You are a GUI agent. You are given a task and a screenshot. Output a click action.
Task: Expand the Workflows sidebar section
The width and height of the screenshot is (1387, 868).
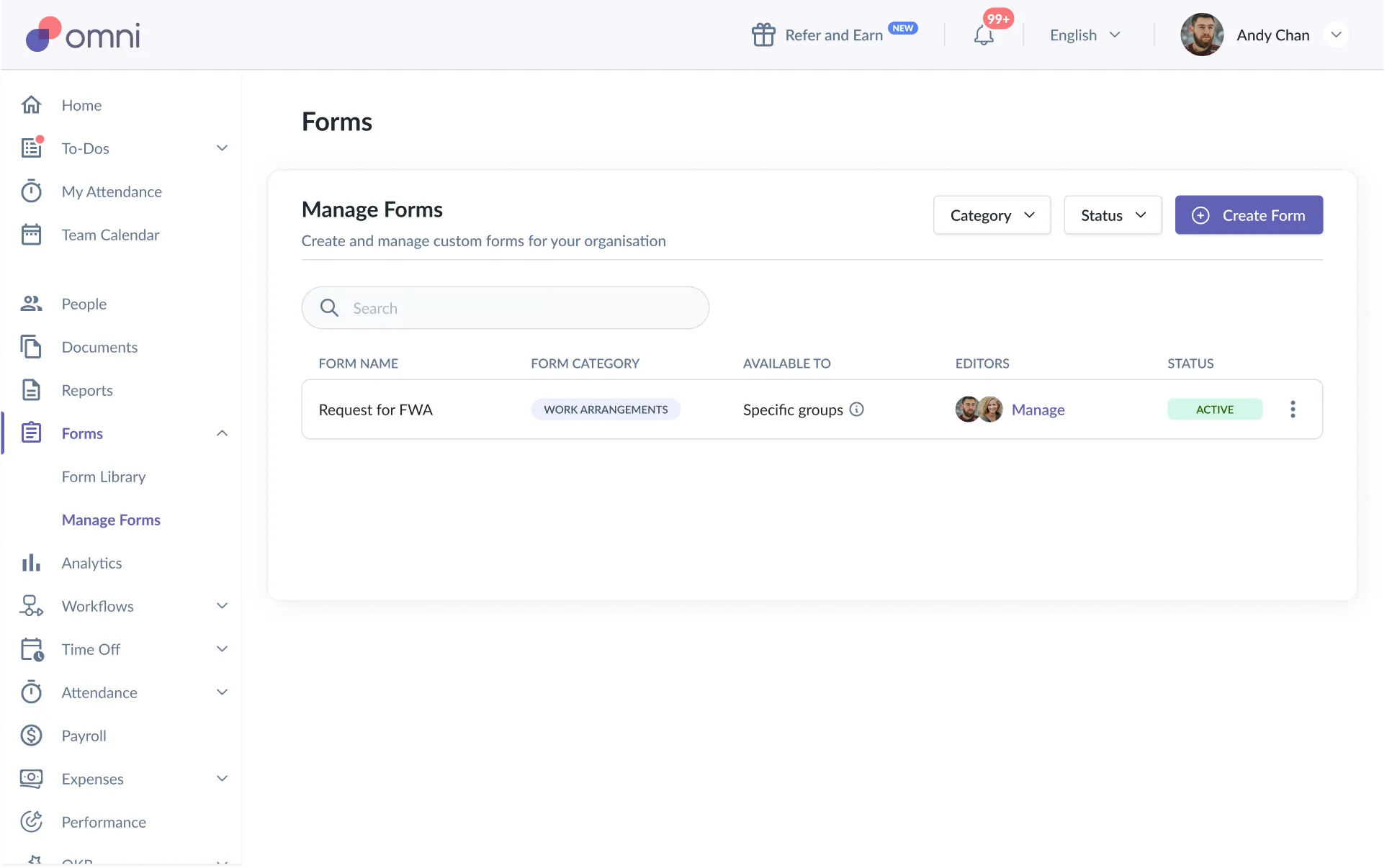[x=222, y=606]
